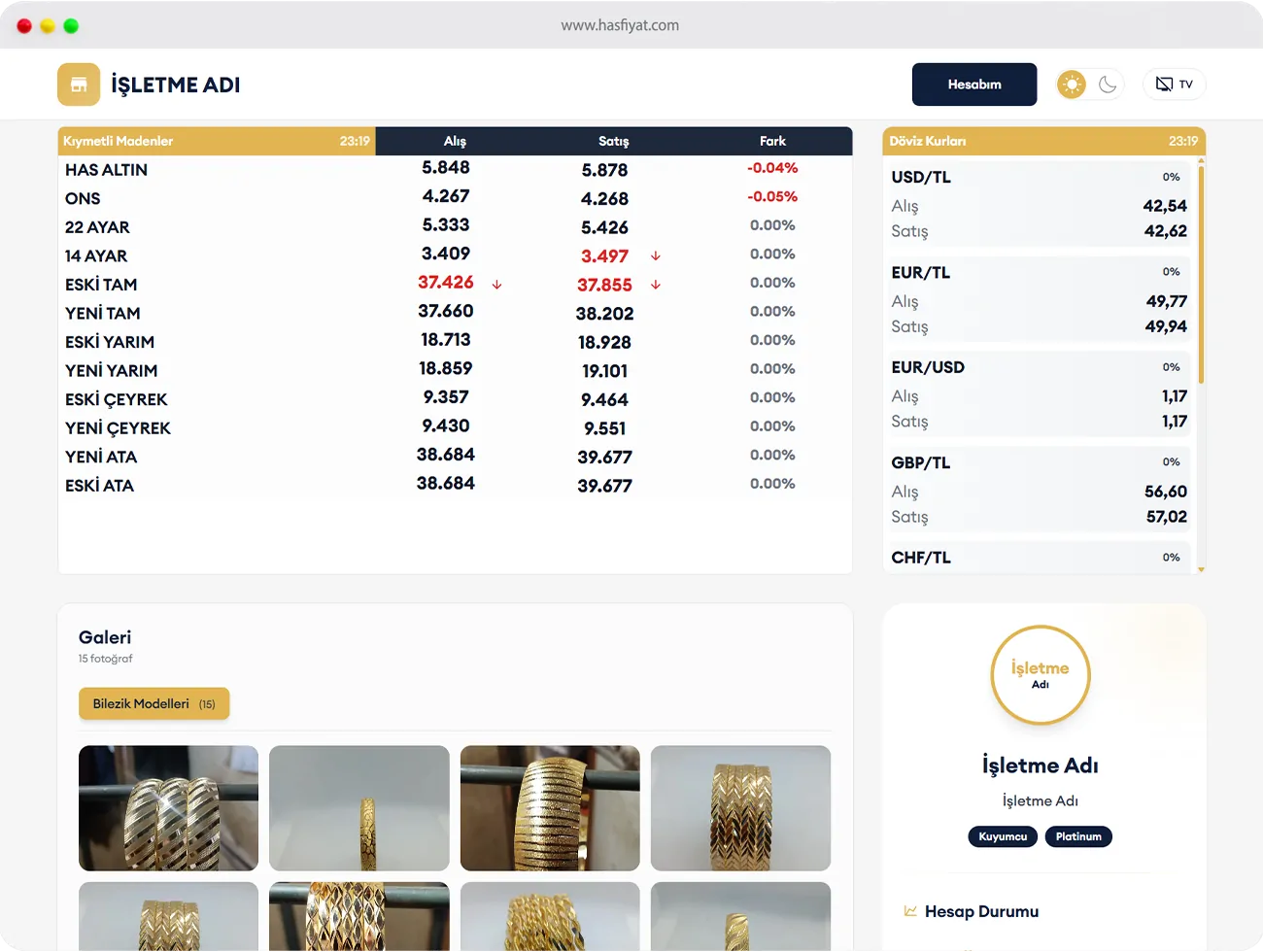Click the Kuyumcu badge
Image resolution: width=1263 pixels, height=952 pixels.
tap(1003, 836)
